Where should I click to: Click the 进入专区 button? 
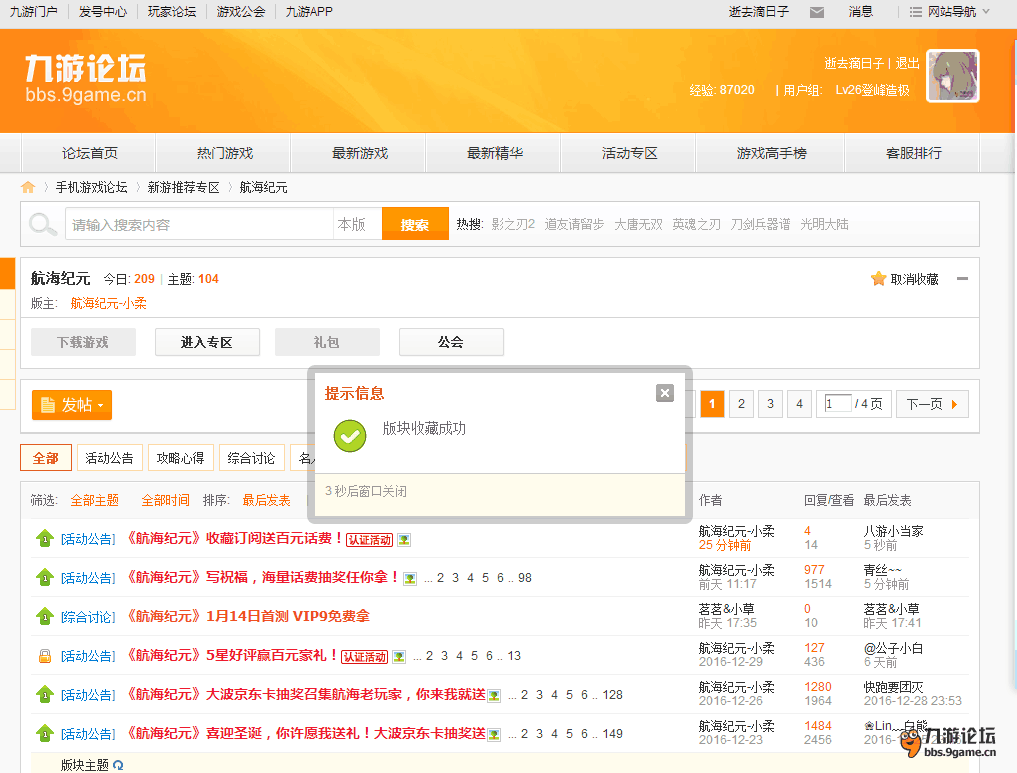click(x=207, y=342)
